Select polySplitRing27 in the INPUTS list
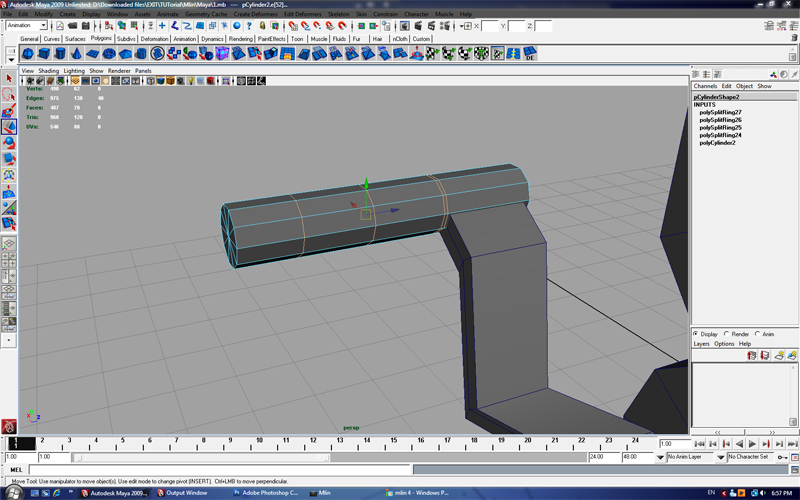Viewport: 800px width, 500px height. tap(719, 112)
